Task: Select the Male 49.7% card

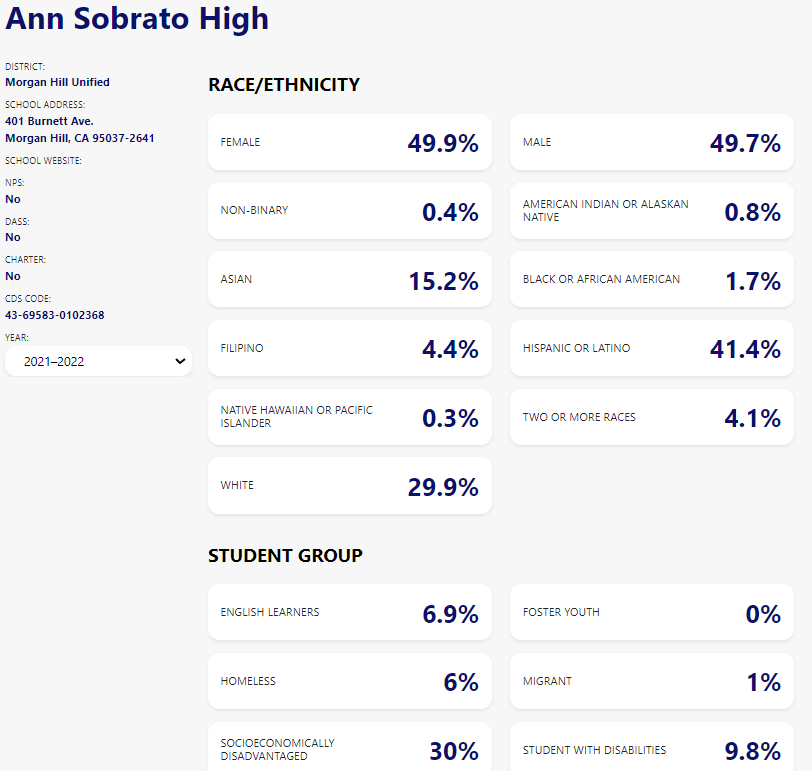Action: (x=651, y=143)
